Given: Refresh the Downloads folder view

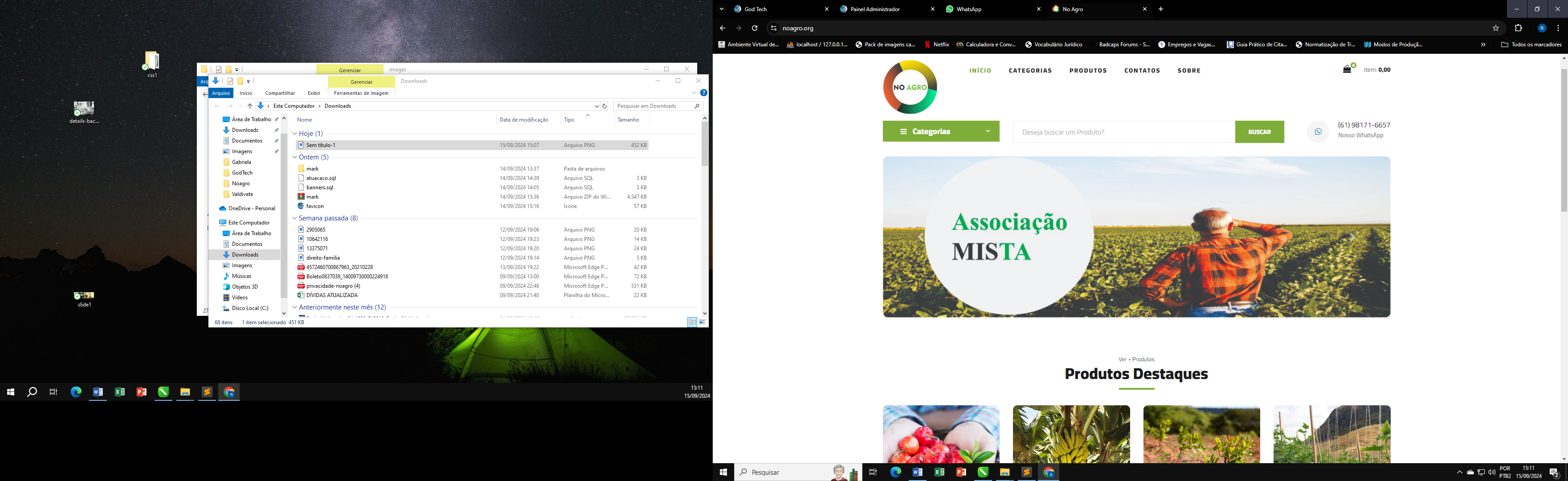Looking at the screenshot, I should [x=604, y=106].
